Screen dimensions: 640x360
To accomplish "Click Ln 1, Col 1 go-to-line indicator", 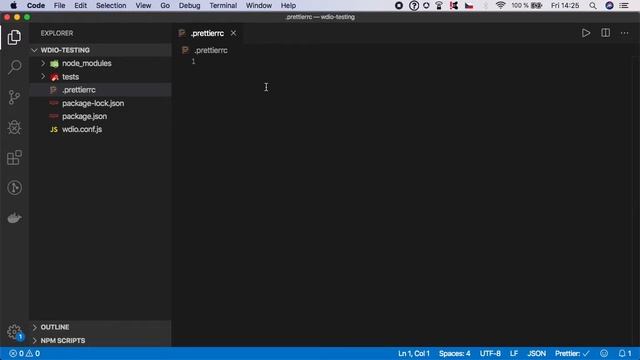I will 413,353.
